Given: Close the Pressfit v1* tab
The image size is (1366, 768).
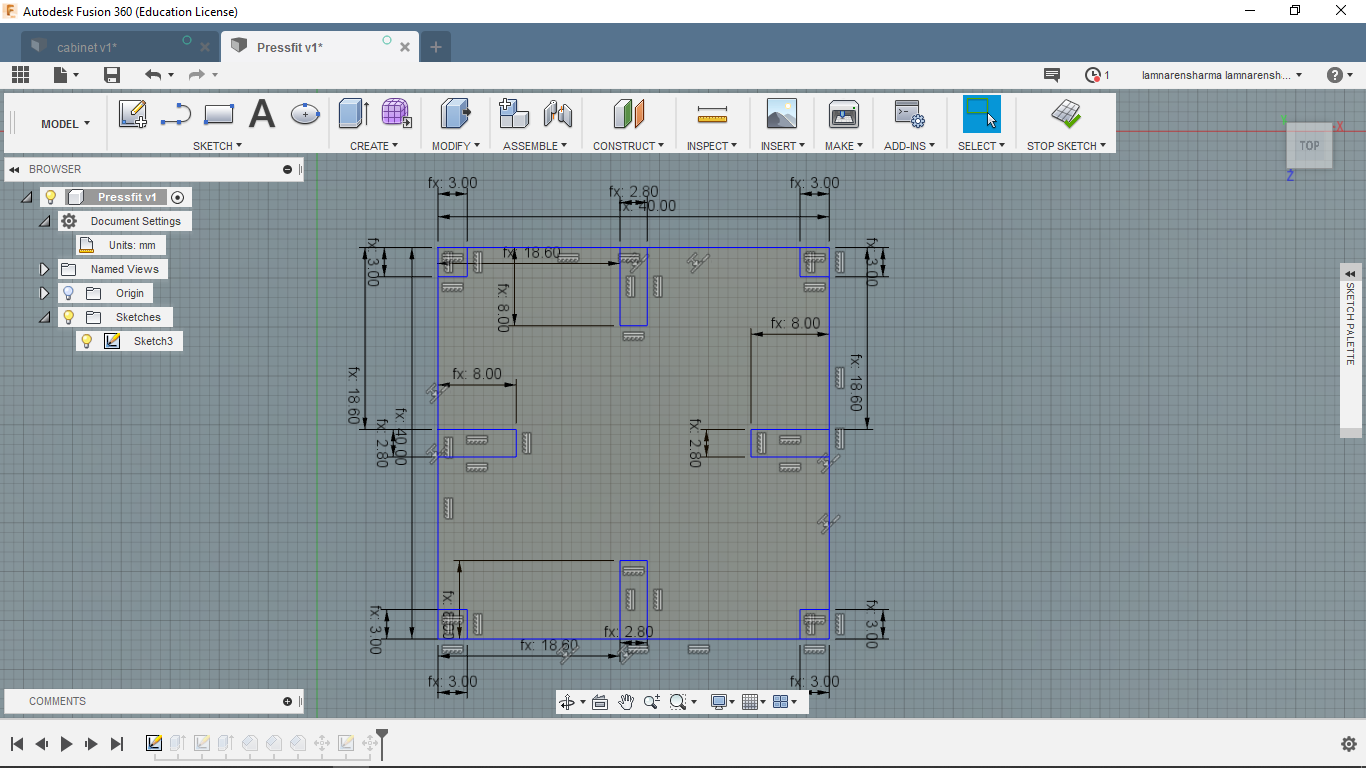Looking at the screenshot, I should click(405, 47).
